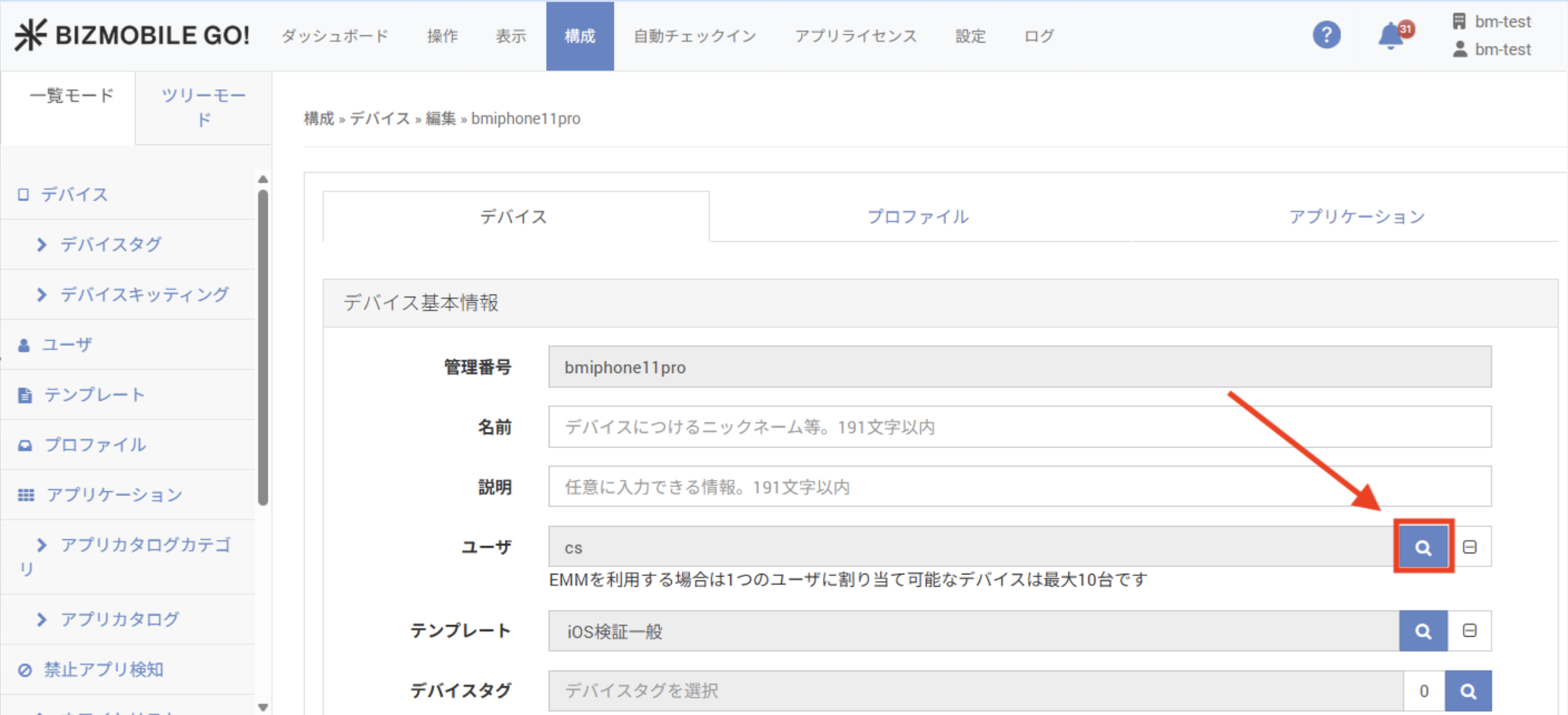Click the 名前 input field
The height and width of the screenshot is (715, 1568).
1019,427
